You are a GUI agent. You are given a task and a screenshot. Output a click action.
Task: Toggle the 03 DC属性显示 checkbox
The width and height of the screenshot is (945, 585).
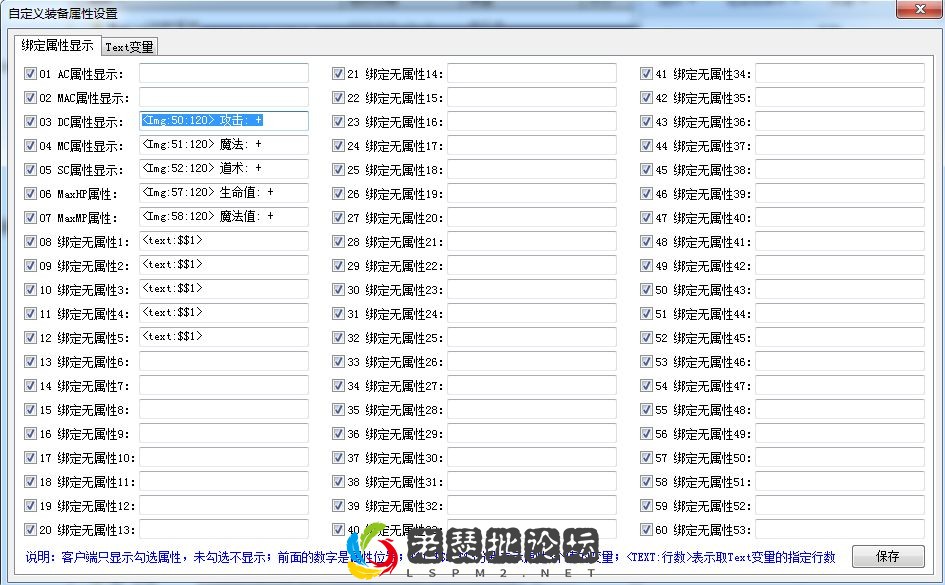30,122
